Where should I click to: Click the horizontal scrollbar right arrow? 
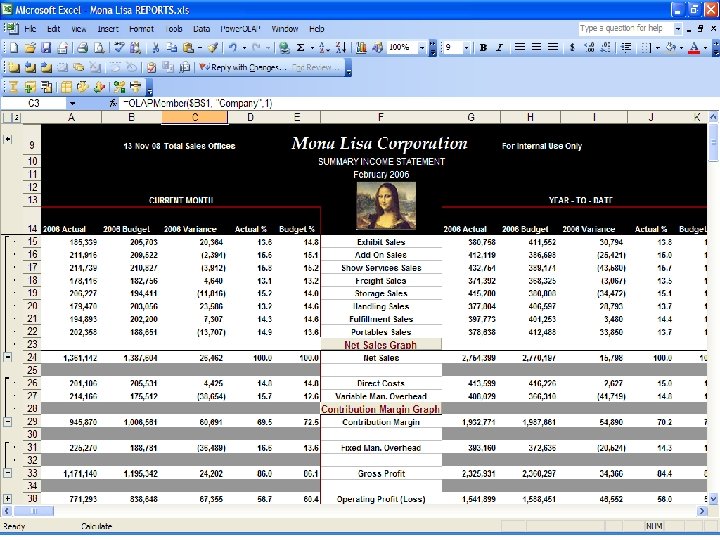point(702,511)
